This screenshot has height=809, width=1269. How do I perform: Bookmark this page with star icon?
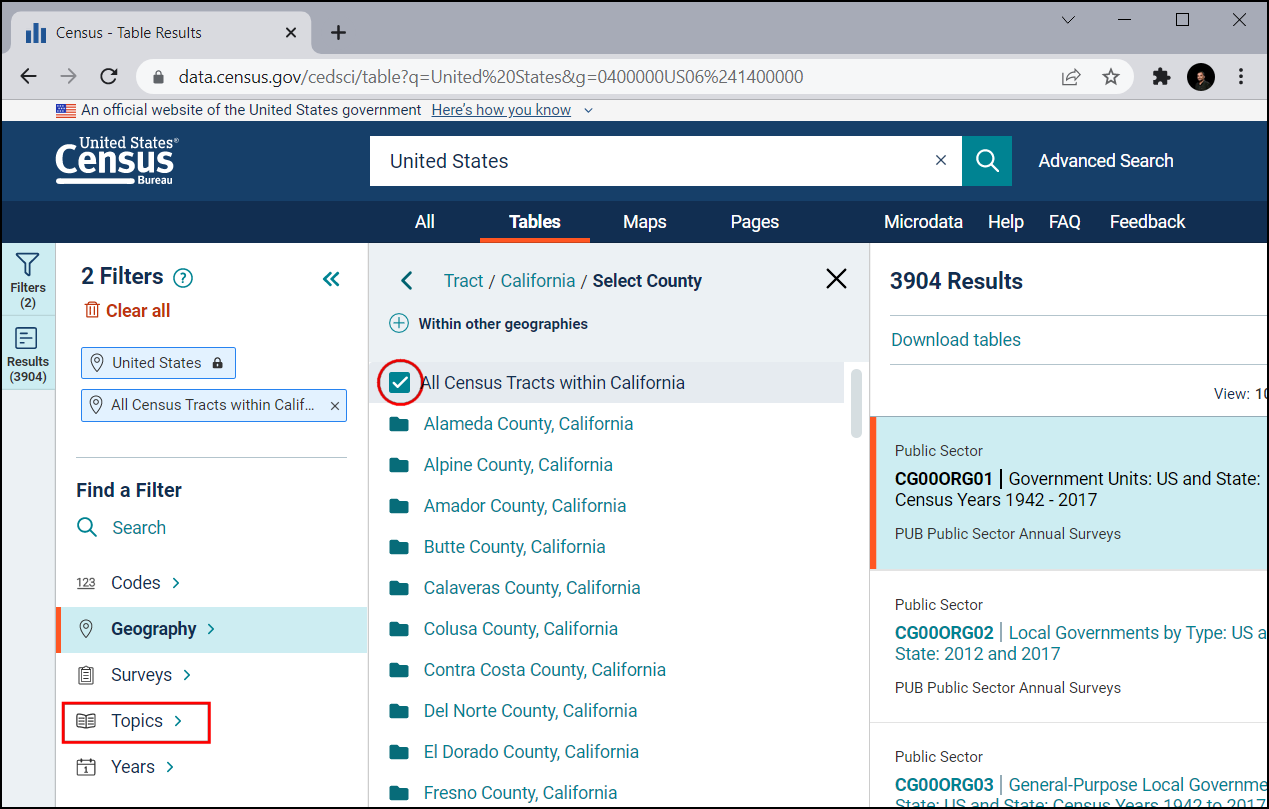coord(1110,77)
